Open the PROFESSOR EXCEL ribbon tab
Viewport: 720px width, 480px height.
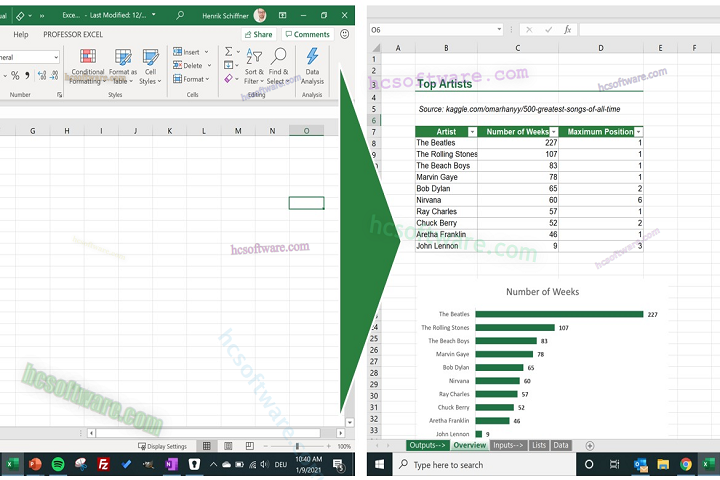(73, 34)
